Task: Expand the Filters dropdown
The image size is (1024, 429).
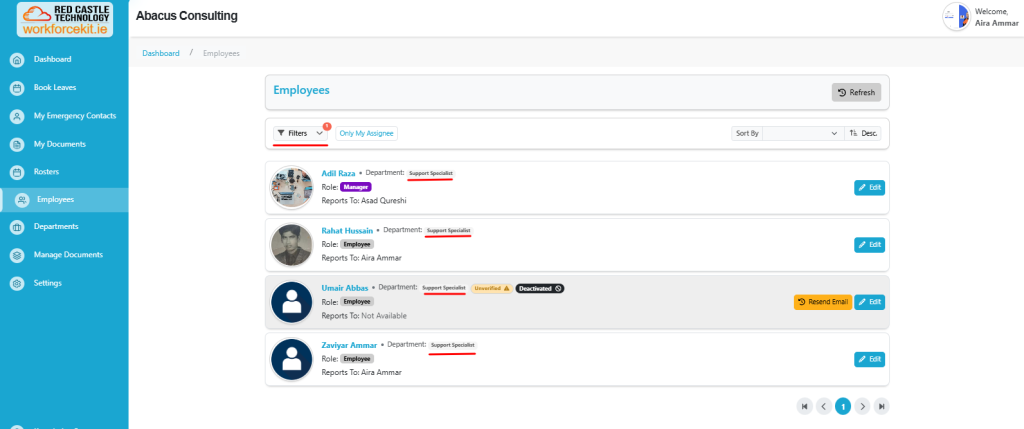Action: pyautogui.click(x=300, y=133)
